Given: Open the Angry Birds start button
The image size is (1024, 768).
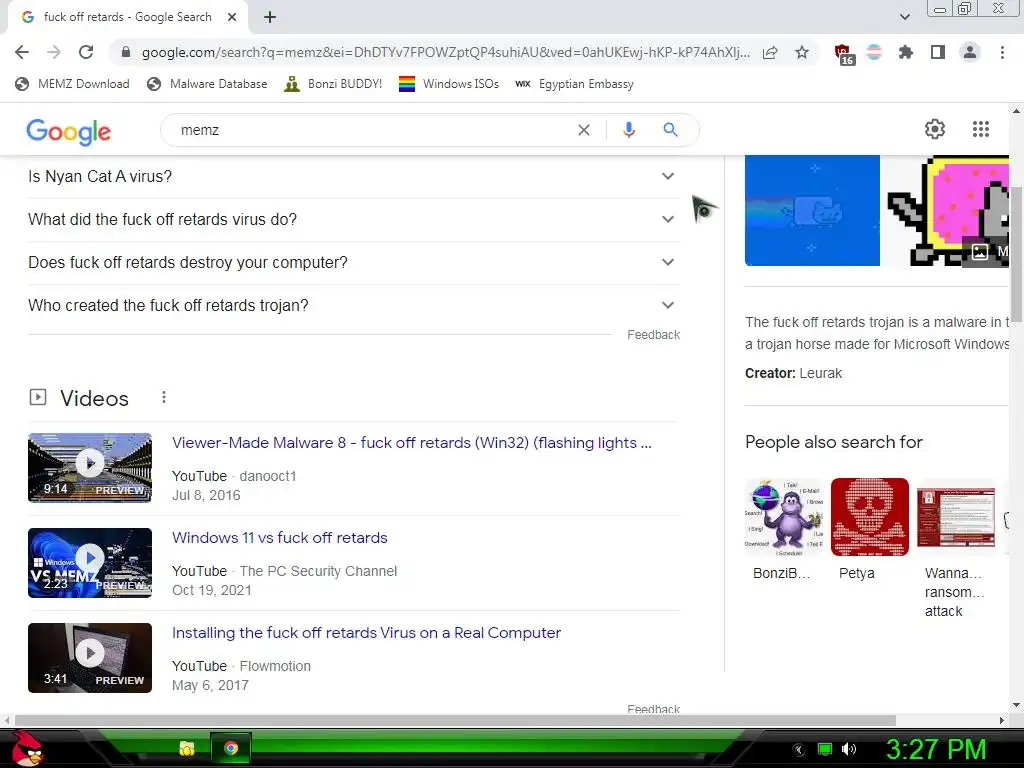Looking at the screenshot, I should 26,748.
